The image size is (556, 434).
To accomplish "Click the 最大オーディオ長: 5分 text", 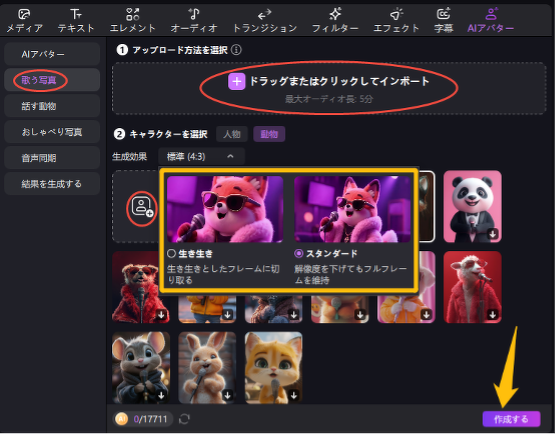I will click(329, 99).
